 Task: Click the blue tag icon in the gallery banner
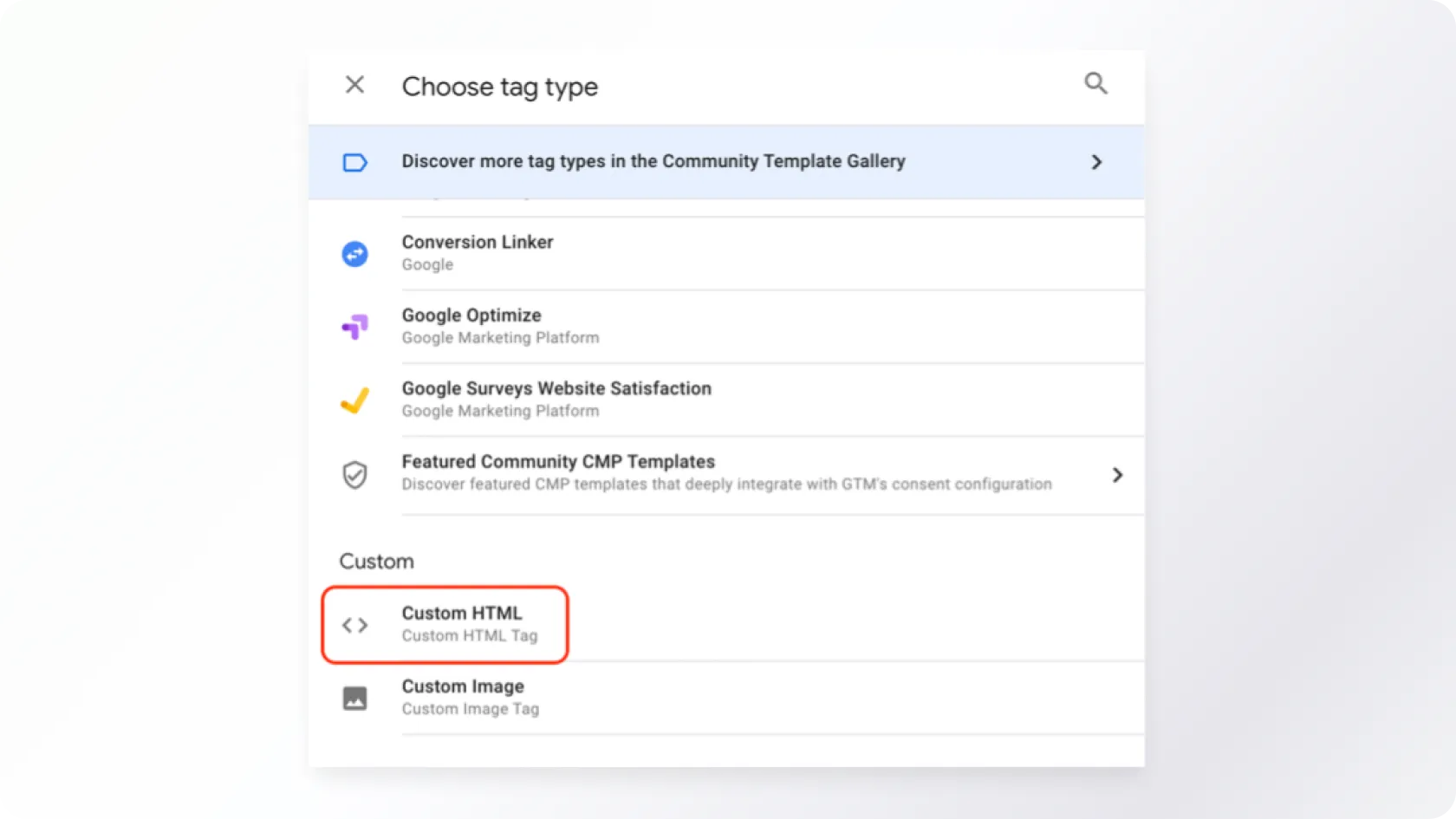[355, 163]
